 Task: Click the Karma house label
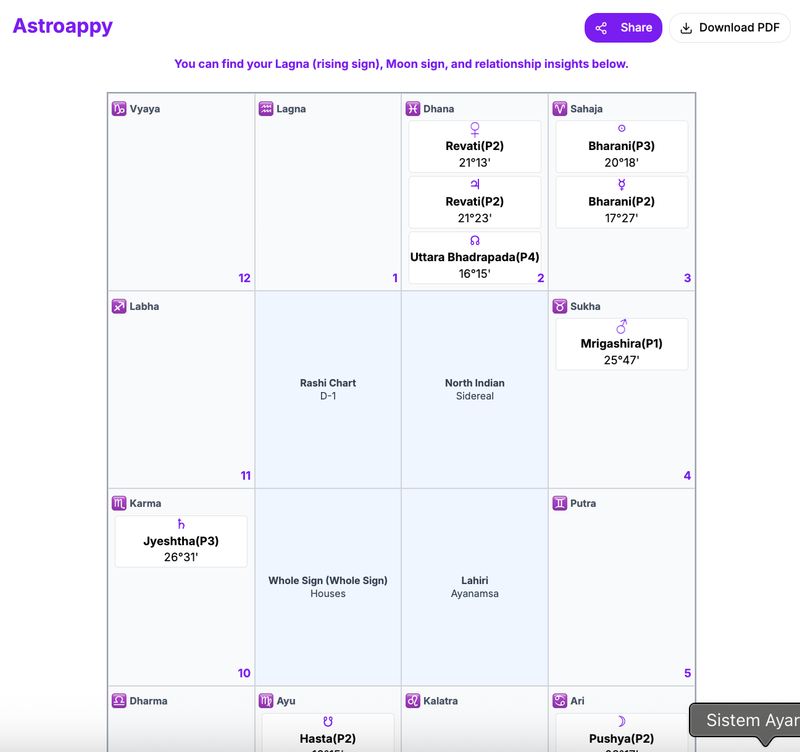point(145,504)
